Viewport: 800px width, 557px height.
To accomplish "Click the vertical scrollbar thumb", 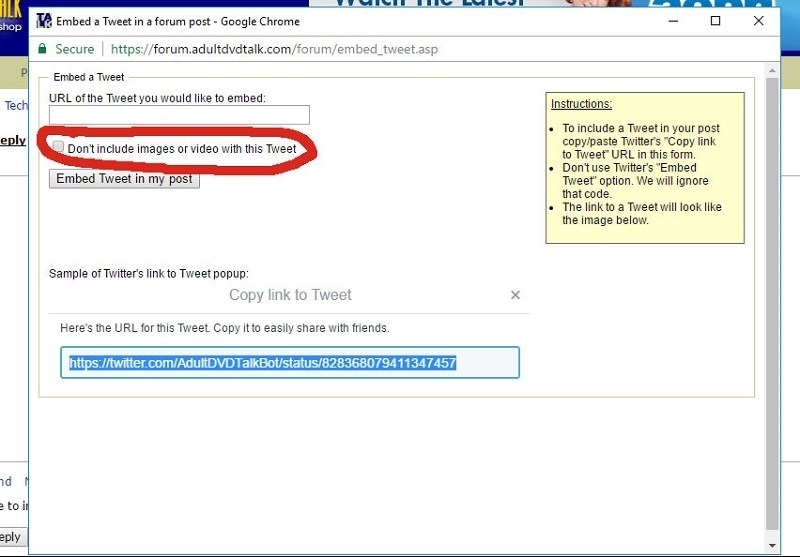I will click(772, 304).
